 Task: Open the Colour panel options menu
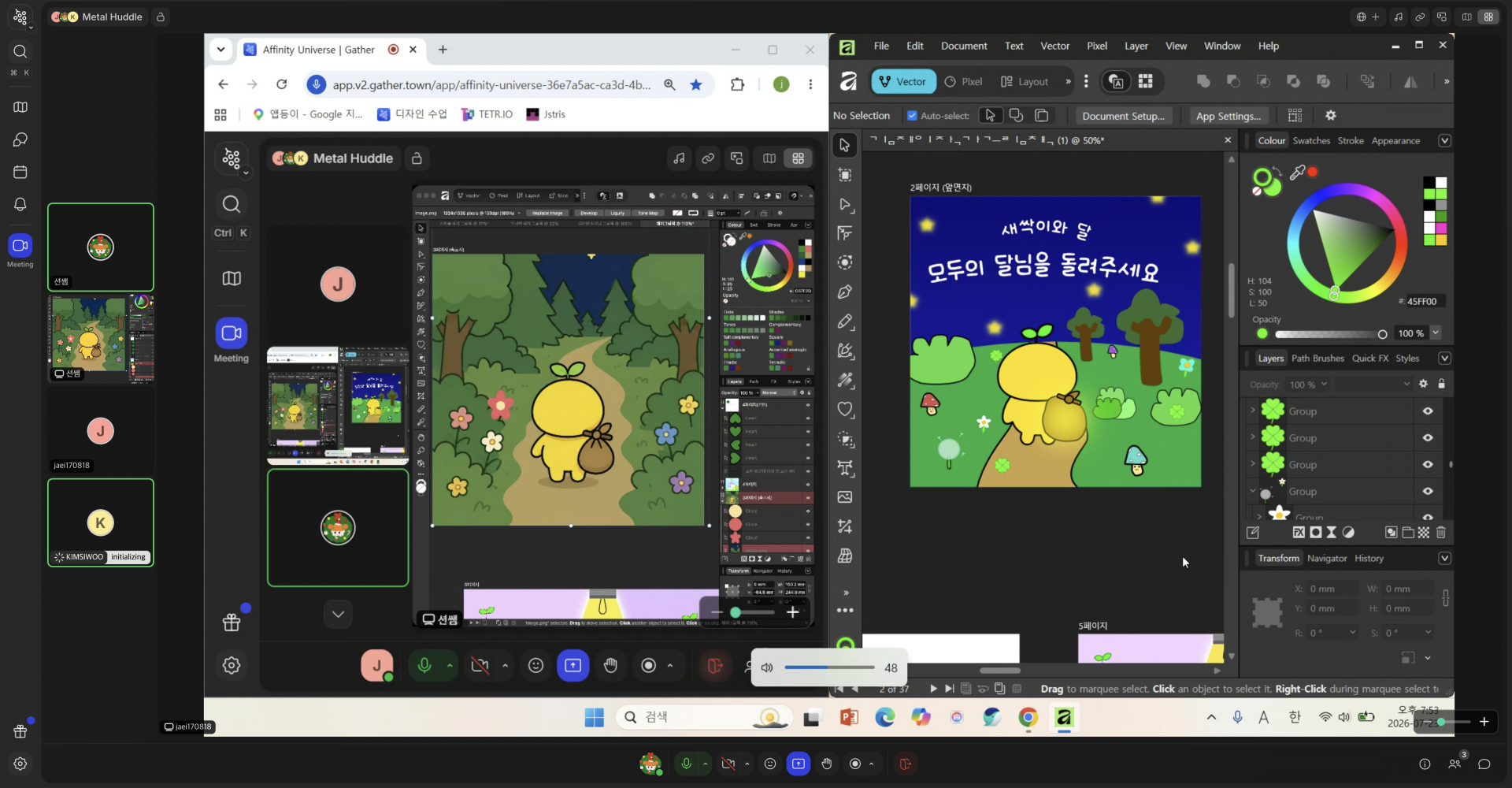point(1444,141)
